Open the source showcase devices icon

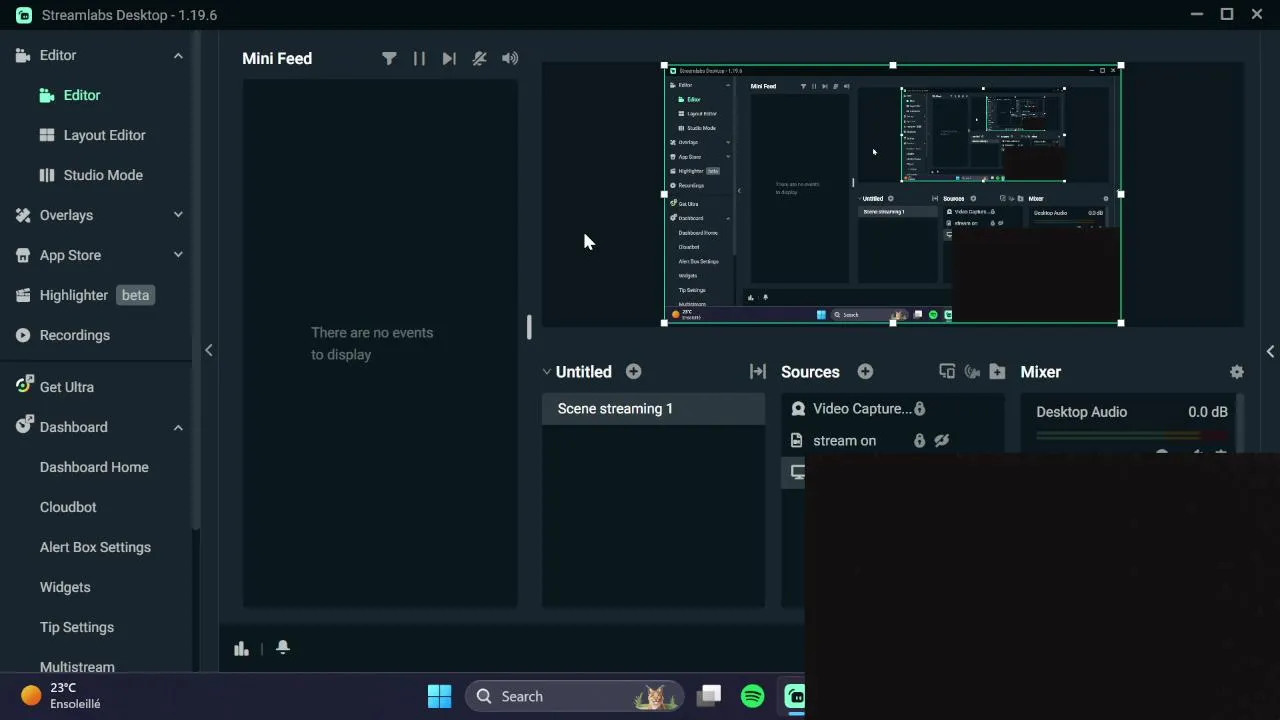947,372
